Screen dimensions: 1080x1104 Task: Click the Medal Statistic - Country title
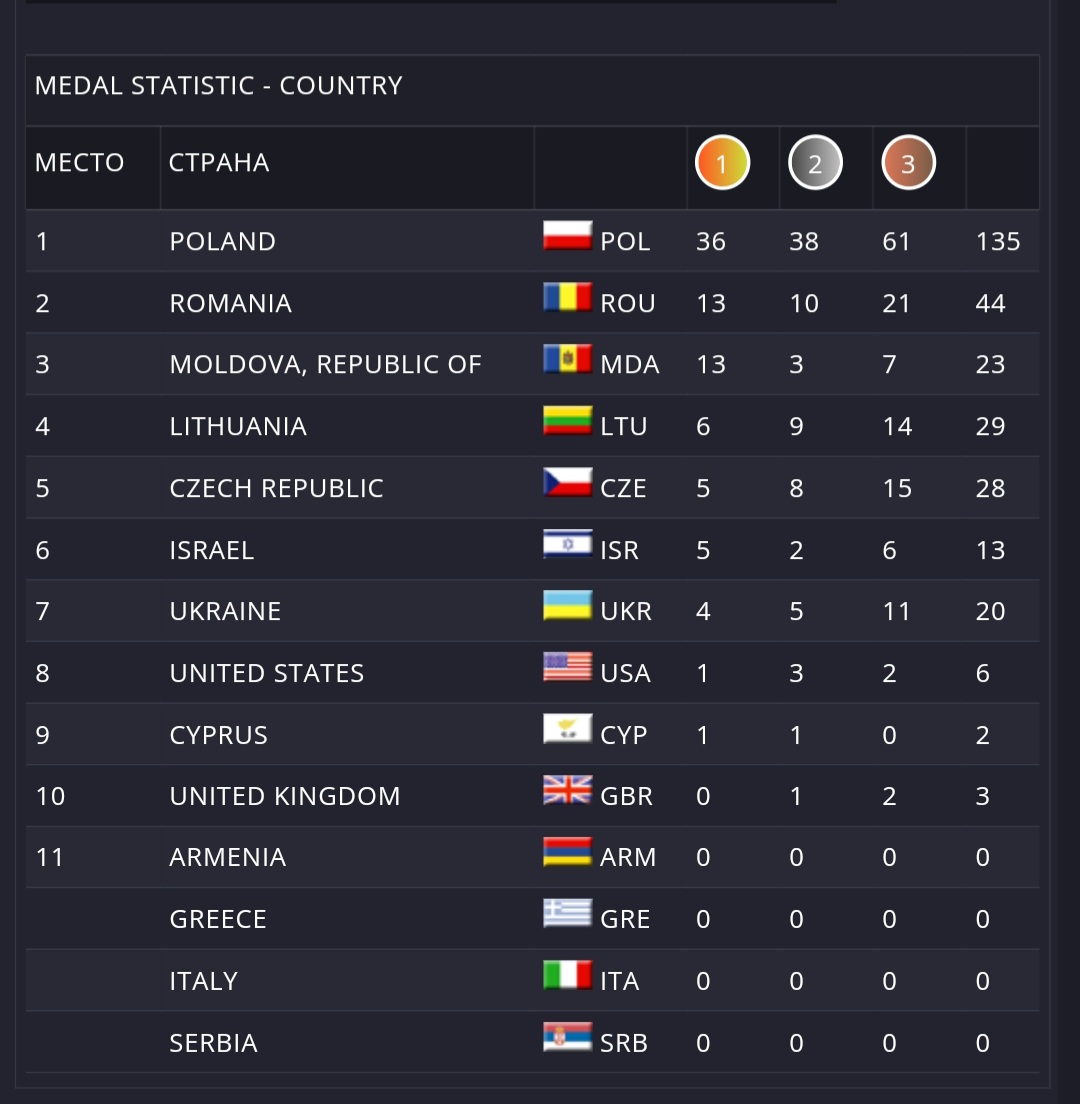[218, 86]
